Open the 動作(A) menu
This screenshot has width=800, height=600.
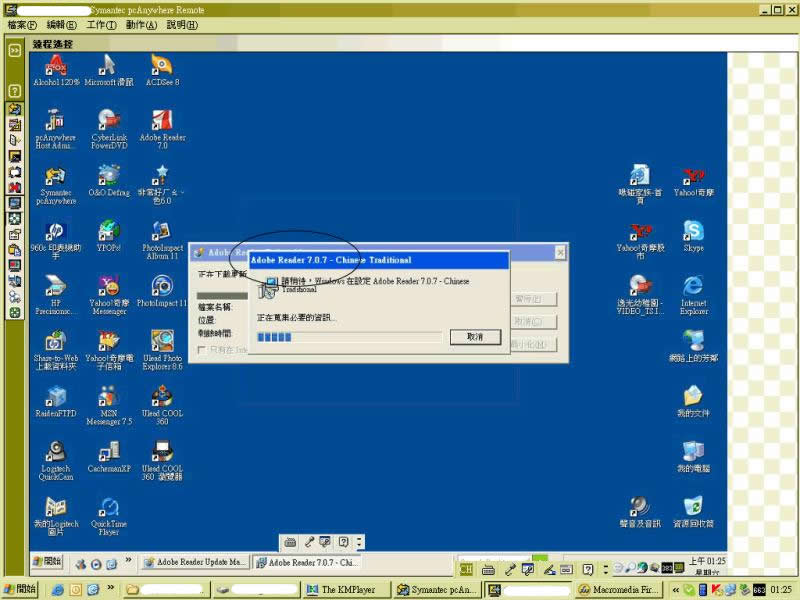coord(141,24)
